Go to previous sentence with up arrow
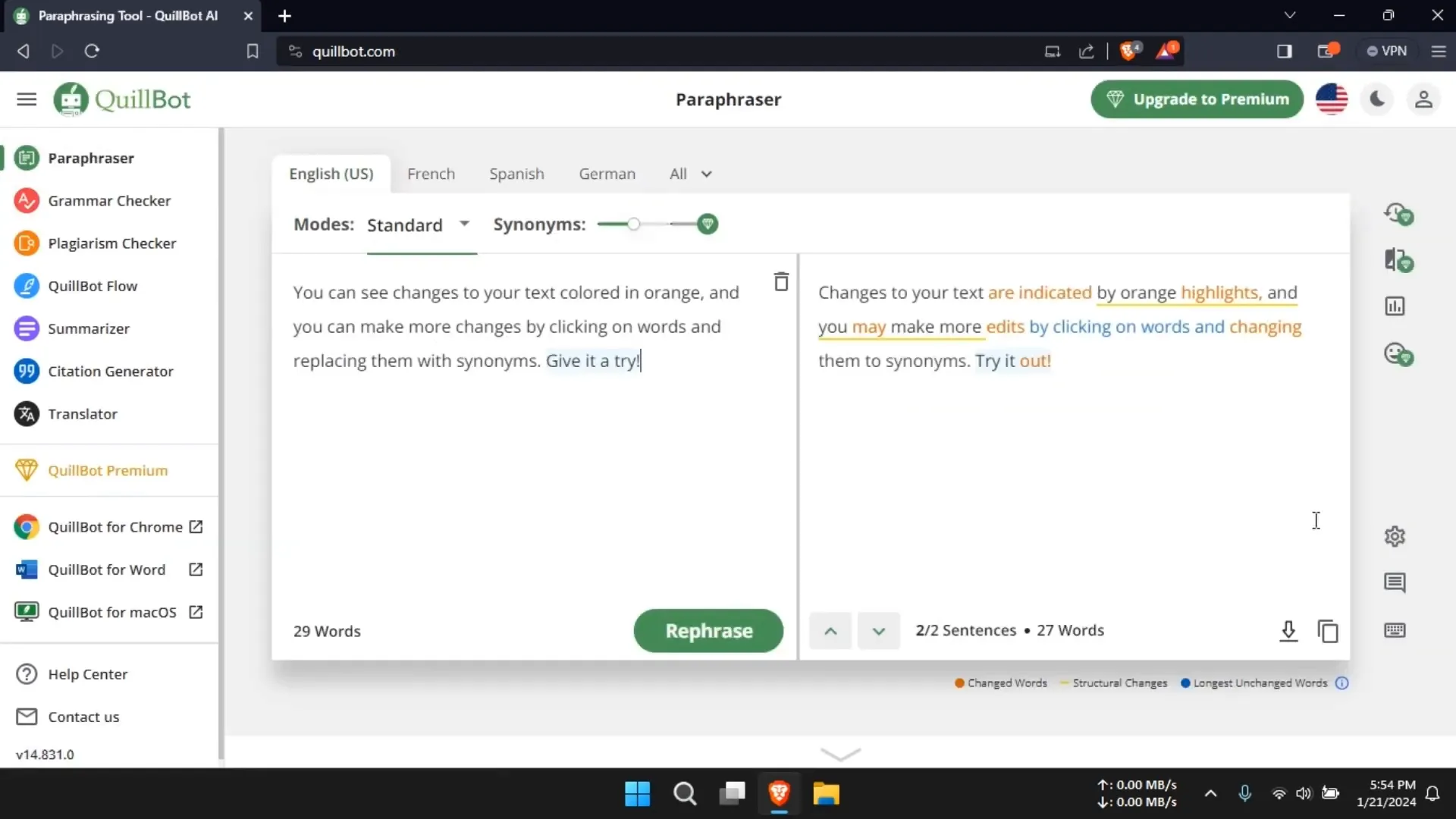The width and height of the screenshot is (1456, 819). click(x=830, y=631)
